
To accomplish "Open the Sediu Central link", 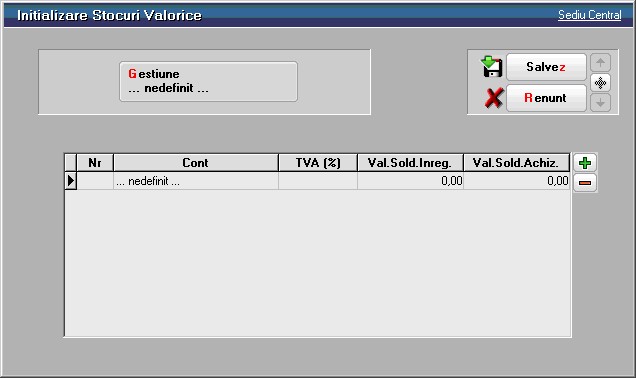I will point(589,15).
